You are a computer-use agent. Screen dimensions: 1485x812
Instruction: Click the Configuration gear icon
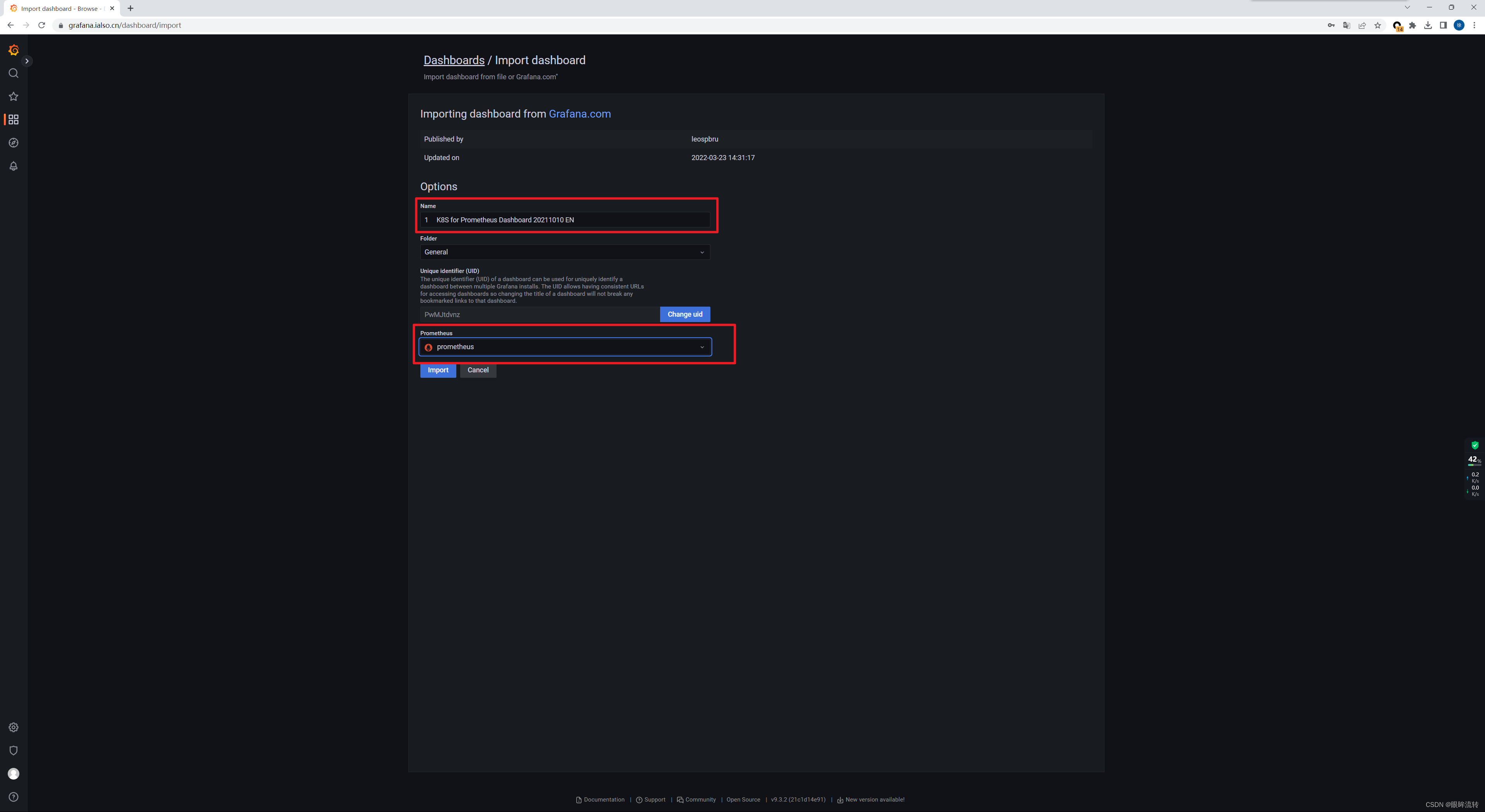click(13, 727)
